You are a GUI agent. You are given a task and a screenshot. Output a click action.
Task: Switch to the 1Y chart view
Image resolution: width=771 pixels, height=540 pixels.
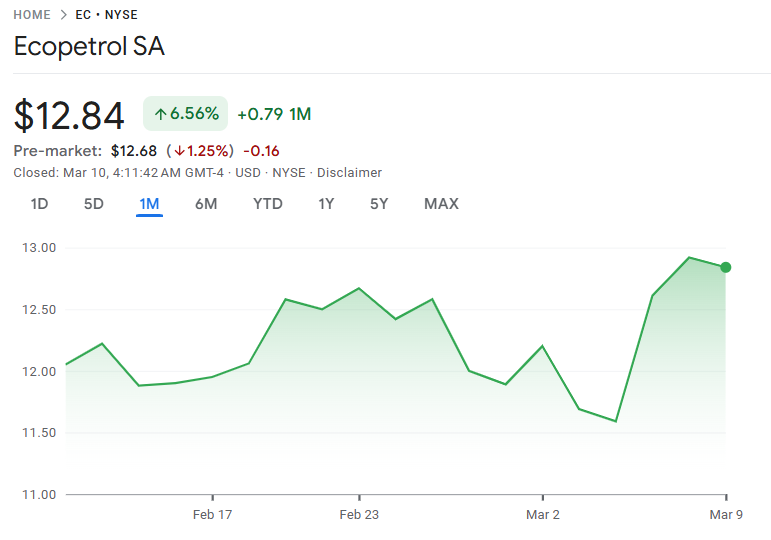coord(326,204)
